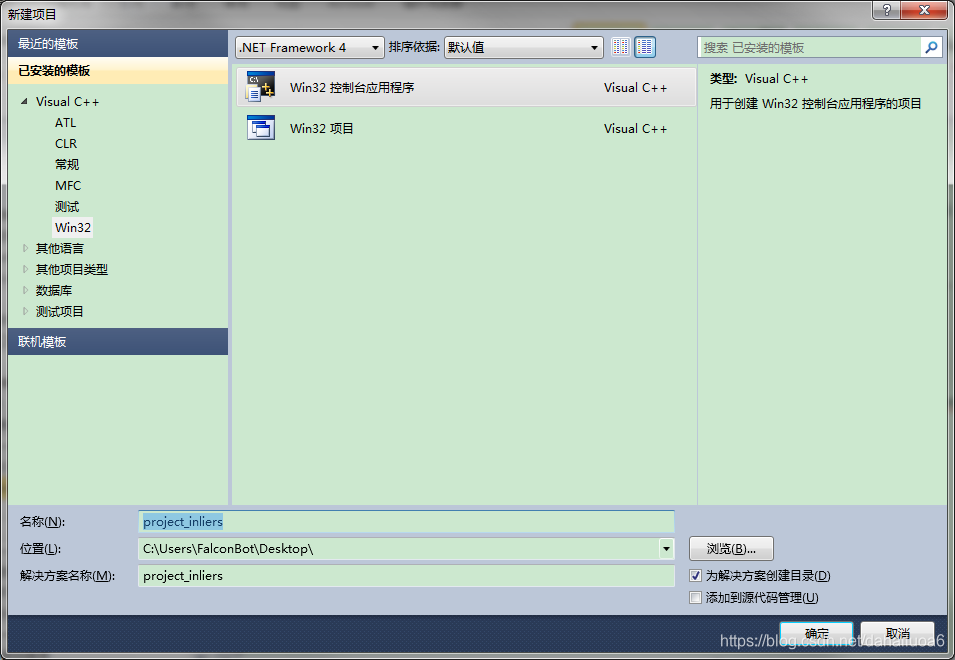Click the 确定 button
This screenshot has height=660, width=955.
(816, 633)
